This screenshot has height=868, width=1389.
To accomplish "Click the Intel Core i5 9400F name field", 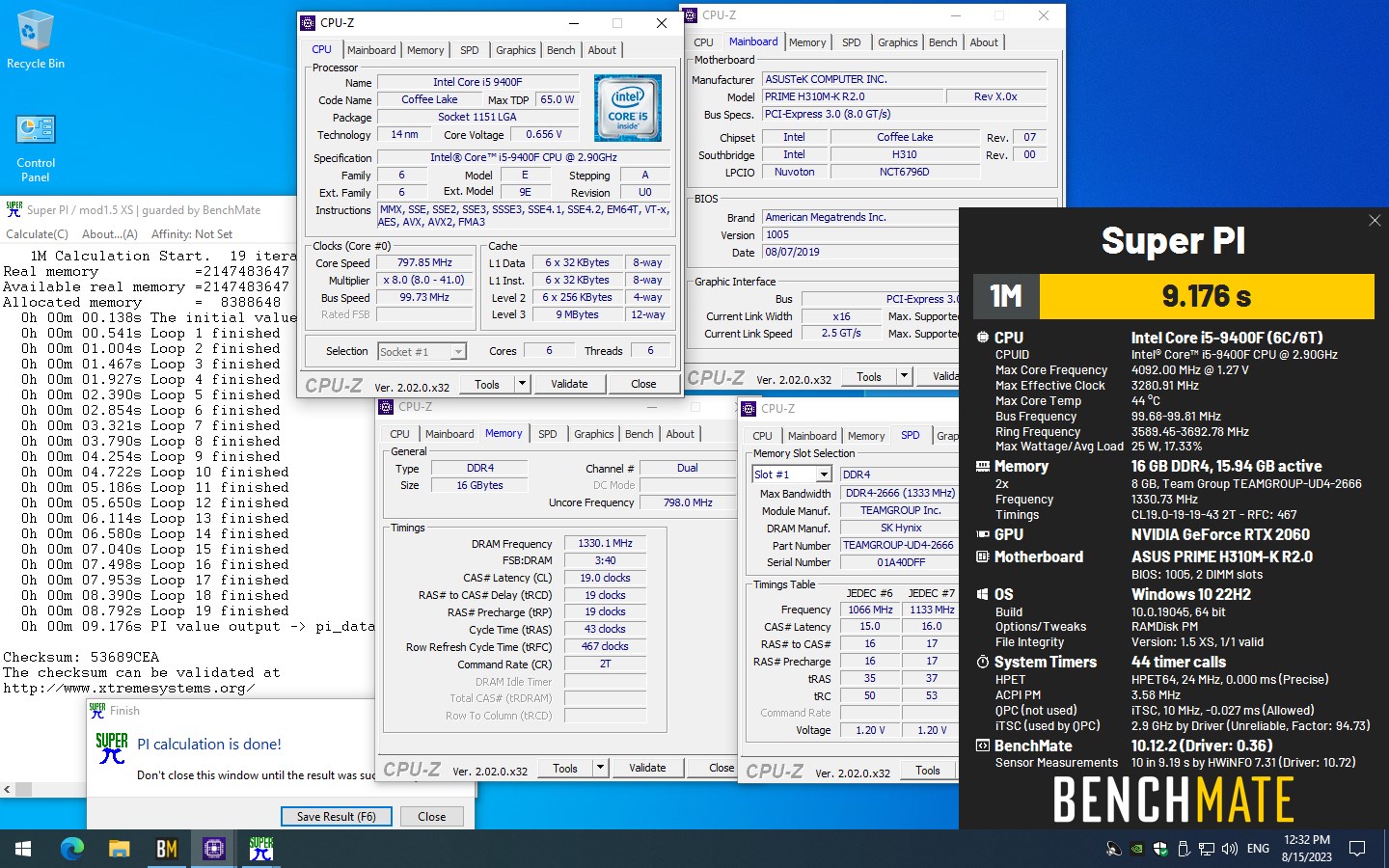I will point(477,82).
